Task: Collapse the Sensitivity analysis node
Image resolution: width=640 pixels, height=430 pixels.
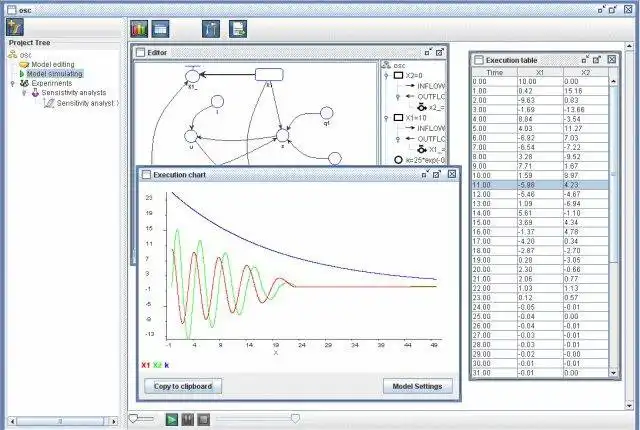Action: tap(24, 93)
